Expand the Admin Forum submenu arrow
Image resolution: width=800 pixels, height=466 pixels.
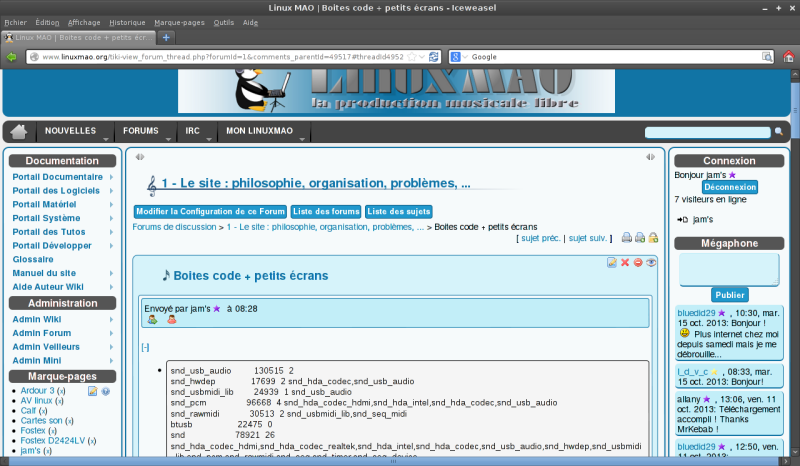[111, 333]
